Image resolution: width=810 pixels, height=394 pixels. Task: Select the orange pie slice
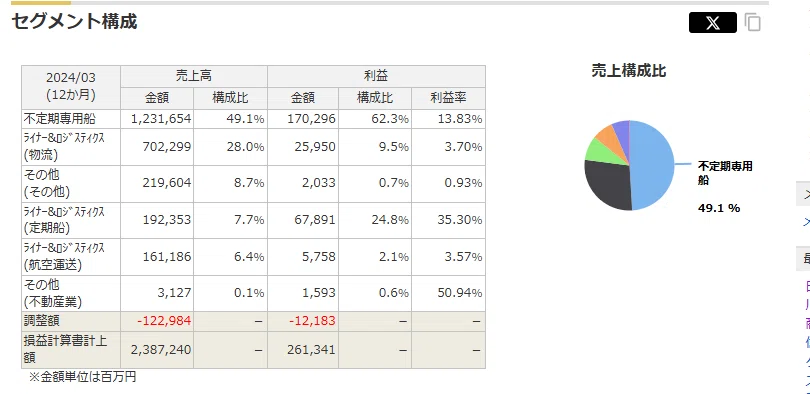[x=609, y=135]
